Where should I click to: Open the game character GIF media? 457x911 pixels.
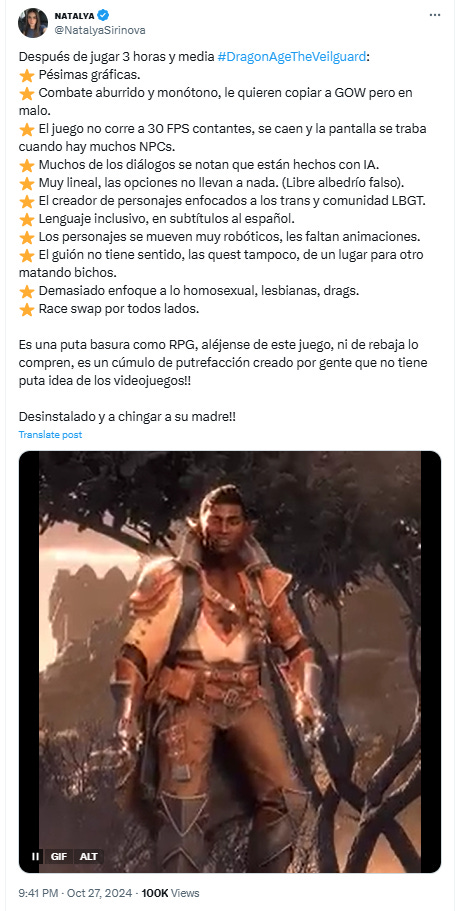[230, 662]
